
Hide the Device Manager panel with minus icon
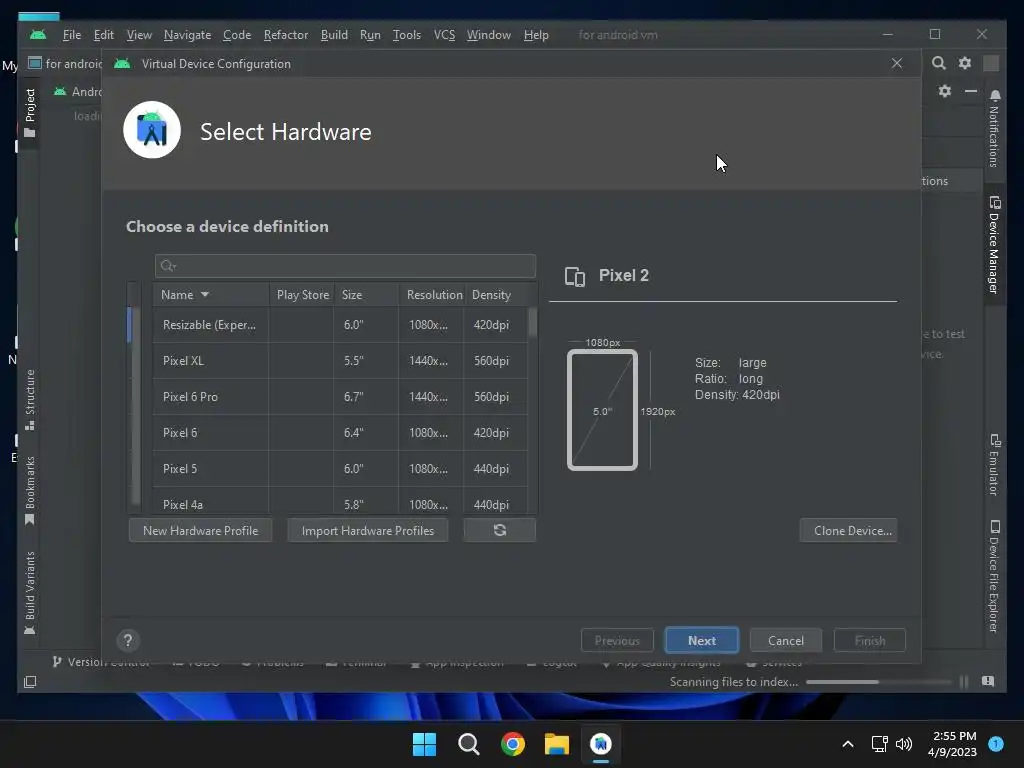pos(971,91)
